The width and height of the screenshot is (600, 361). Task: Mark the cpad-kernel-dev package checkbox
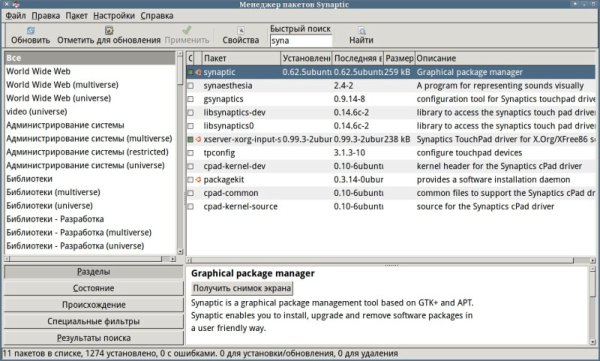[x=191, y=166]
